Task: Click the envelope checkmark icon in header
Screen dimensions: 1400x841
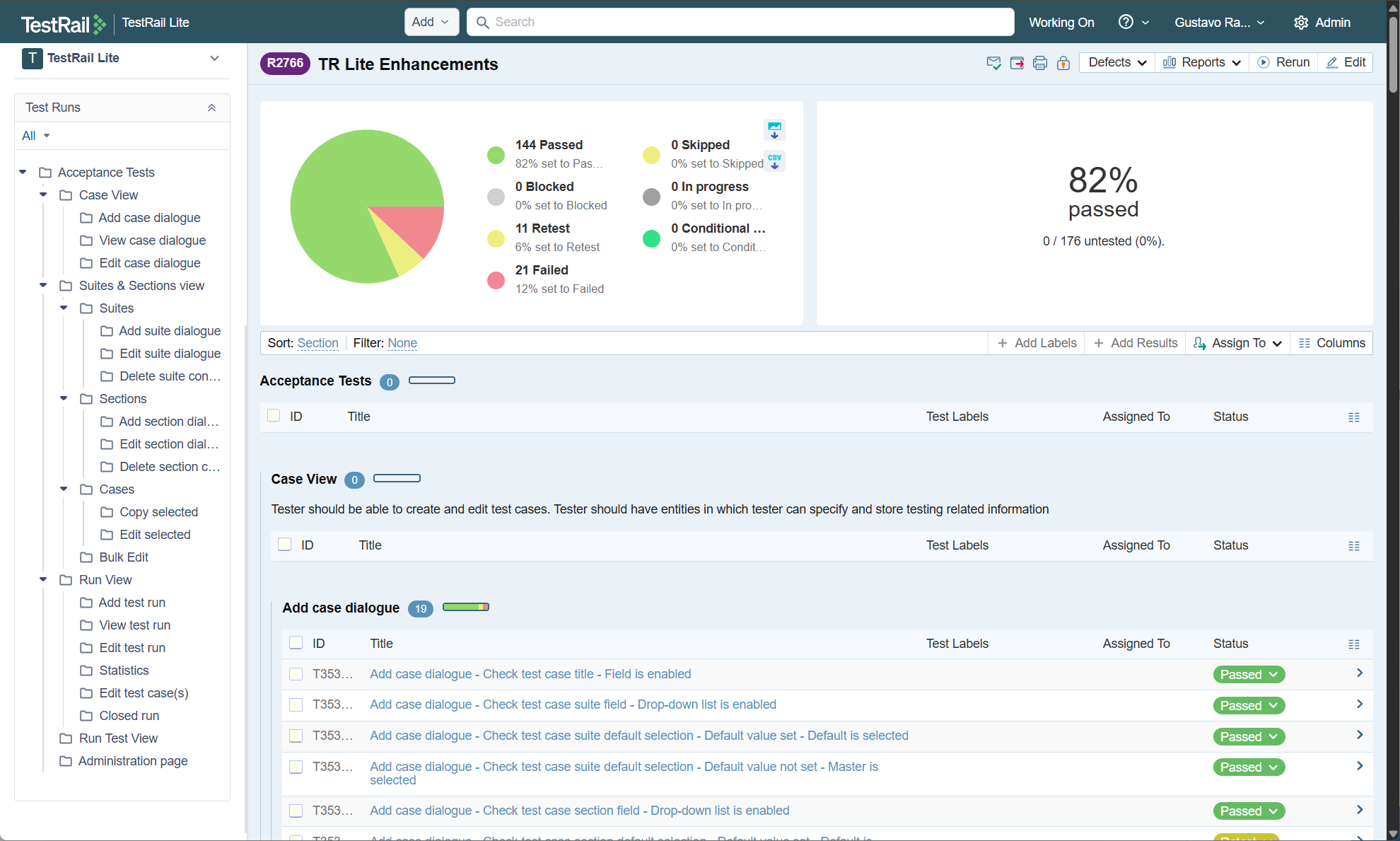Action: coord(993,63)
